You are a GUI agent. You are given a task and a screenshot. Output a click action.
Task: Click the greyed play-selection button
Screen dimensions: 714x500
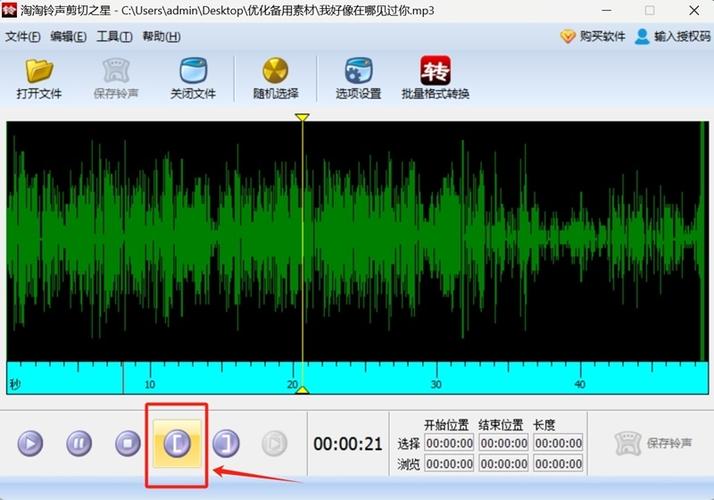tap(275, 443)
